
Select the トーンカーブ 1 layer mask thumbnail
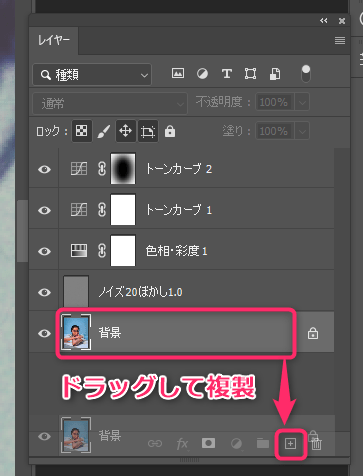click(123, 210)
